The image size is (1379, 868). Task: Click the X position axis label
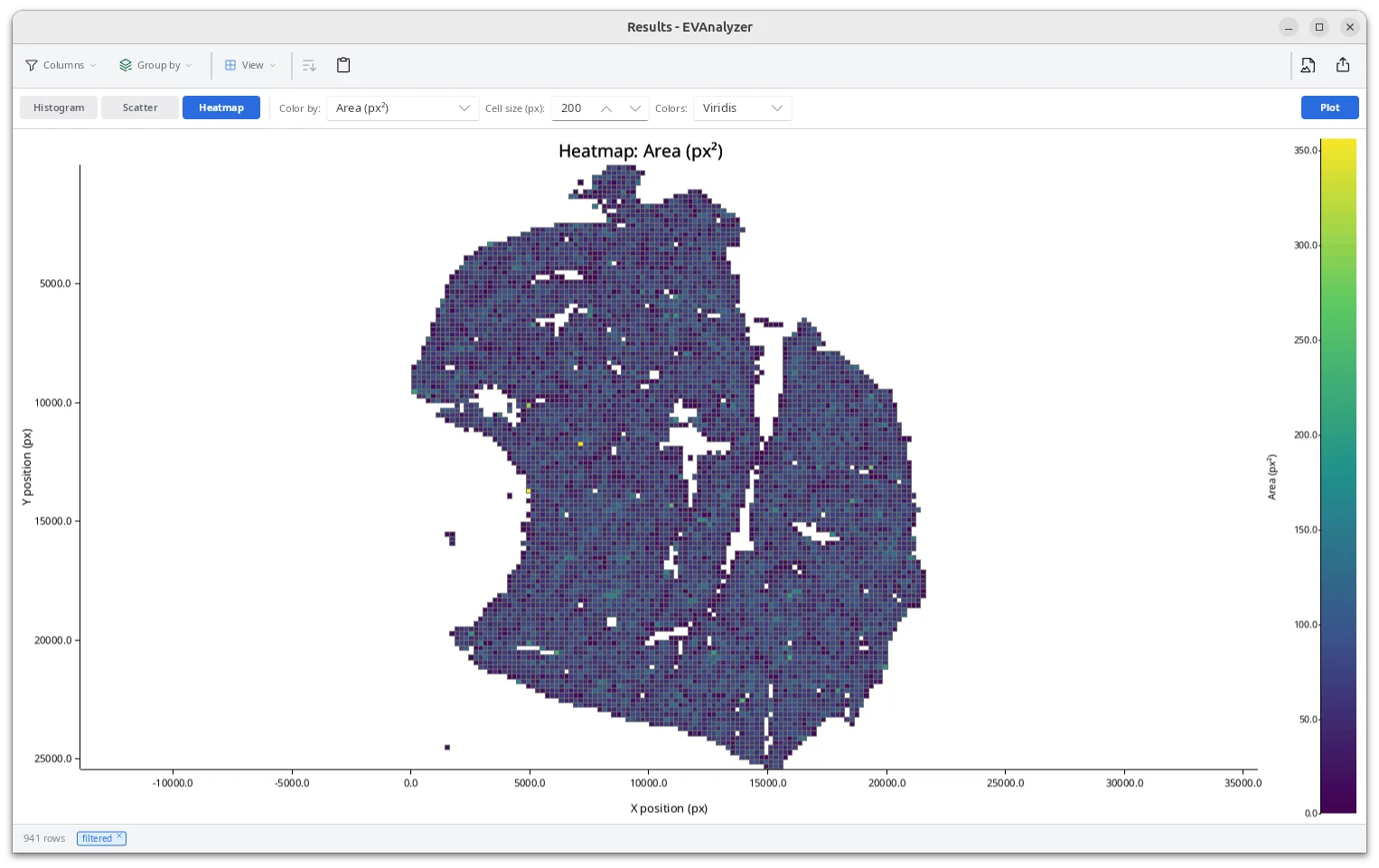pos(669,808)
